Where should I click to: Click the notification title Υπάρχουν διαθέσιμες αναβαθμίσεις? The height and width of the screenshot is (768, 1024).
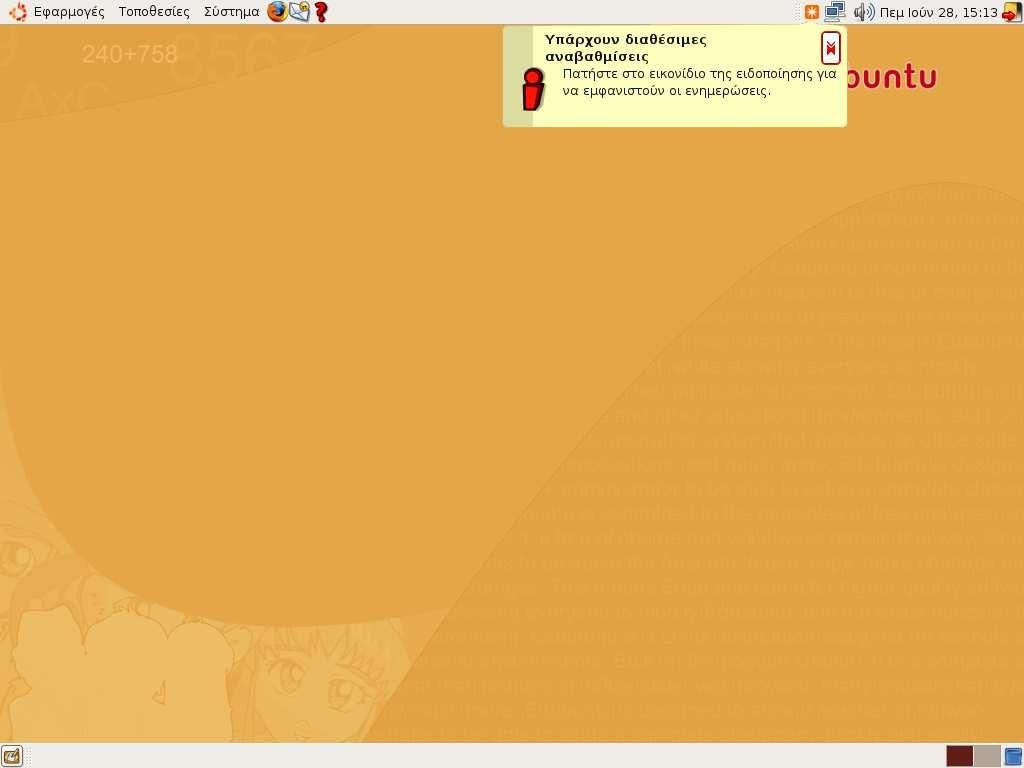click(626, 48)
